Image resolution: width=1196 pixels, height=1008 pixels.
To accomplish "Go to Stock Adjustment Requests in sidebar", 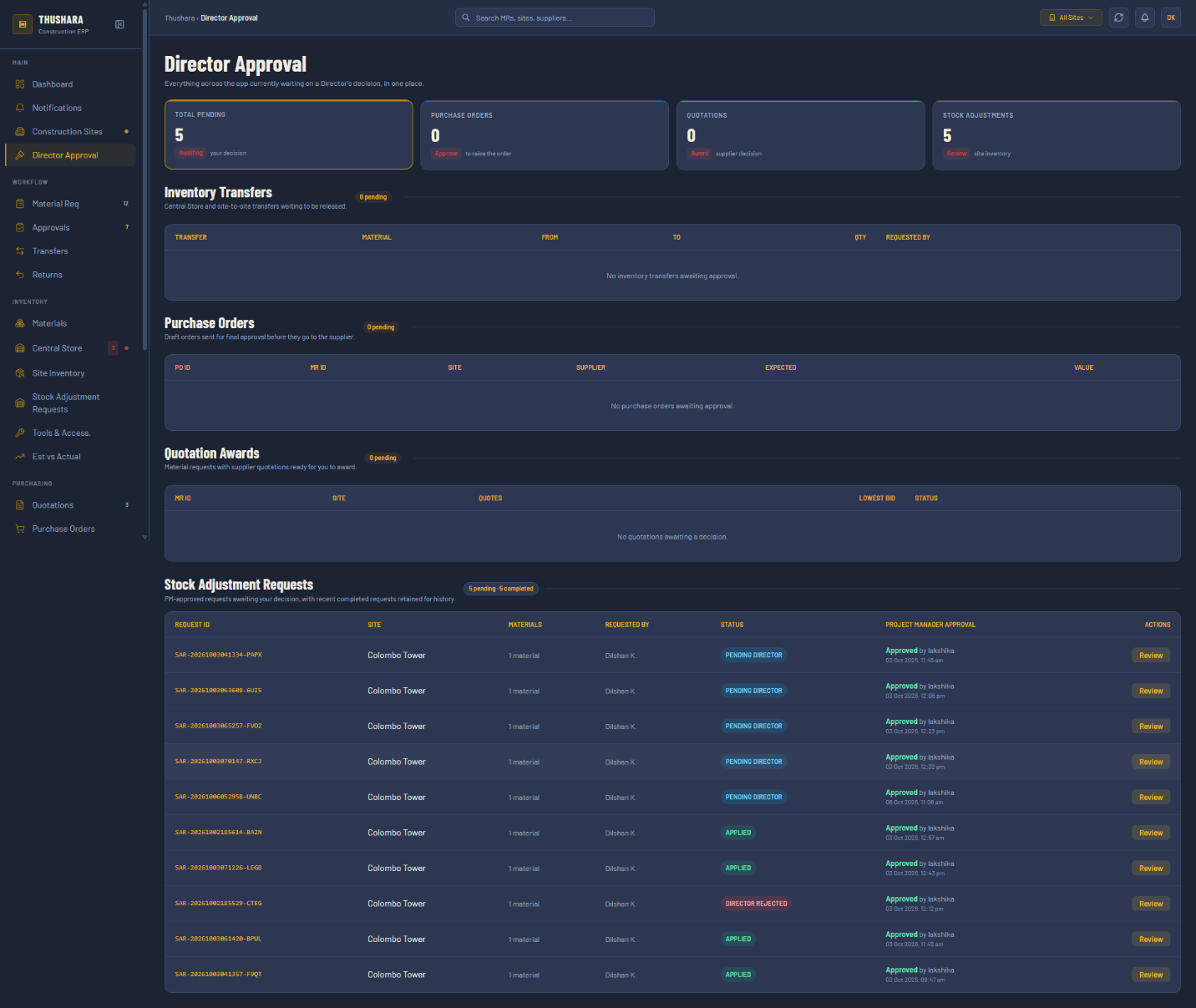I will 70,403.
